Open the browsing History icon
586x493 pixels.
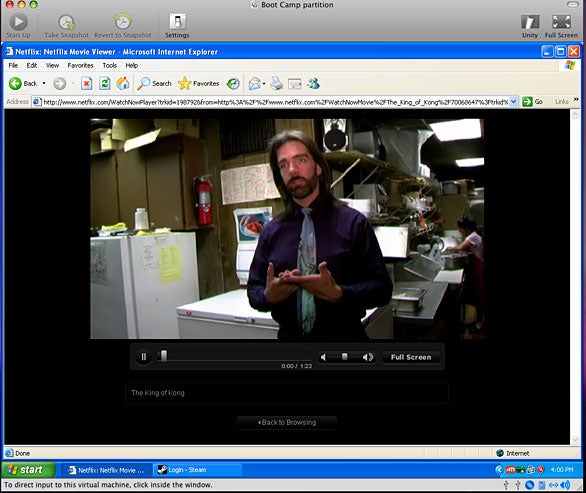click(x=233, y=83)
